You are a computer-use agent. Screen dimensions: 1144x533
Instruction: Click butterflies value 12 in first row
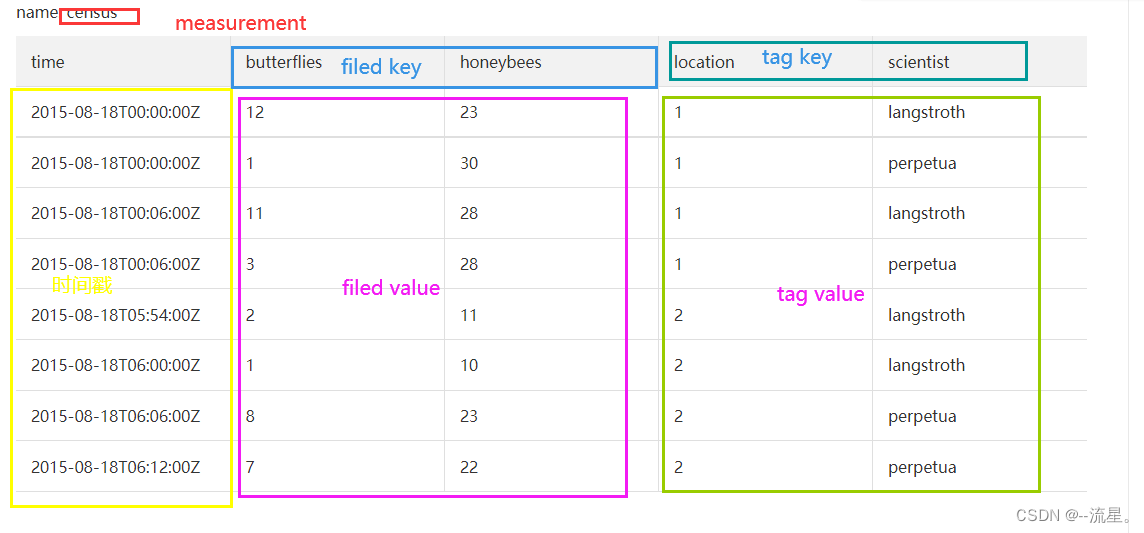tap(255, 112)
